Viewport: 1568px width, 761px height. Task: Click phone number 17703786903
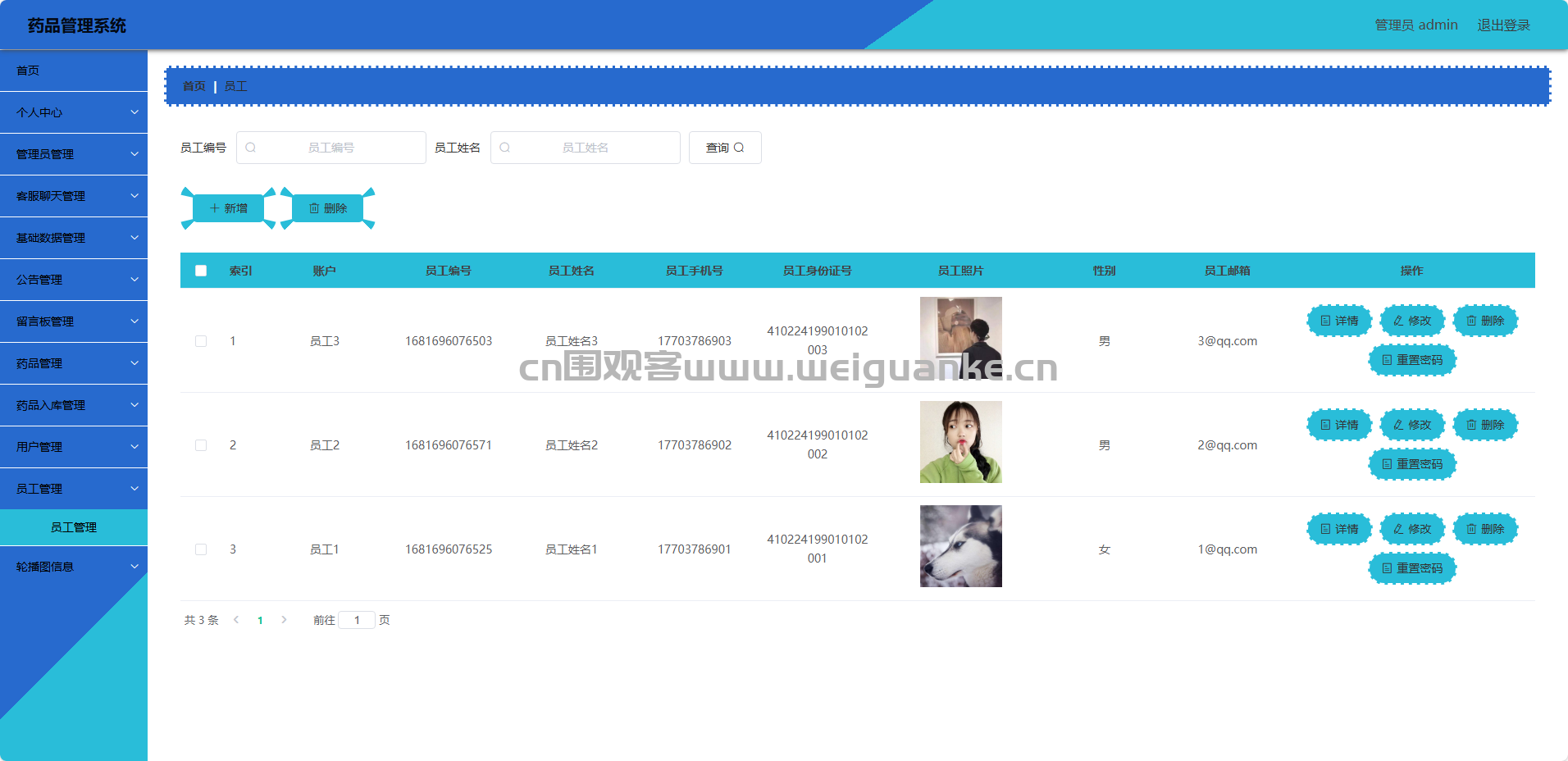pos(695,341)
